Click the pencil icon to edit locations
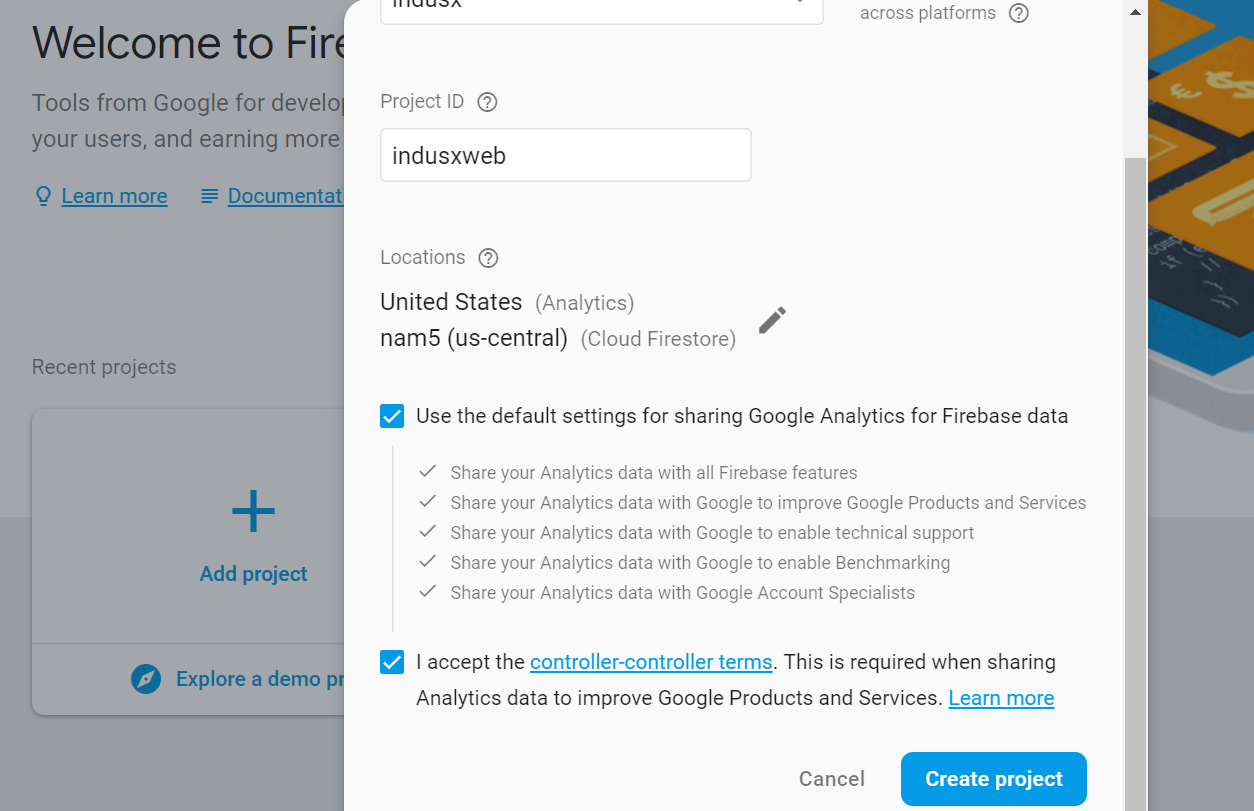Viewport: 1254px width, 811px height. point(772,320)
